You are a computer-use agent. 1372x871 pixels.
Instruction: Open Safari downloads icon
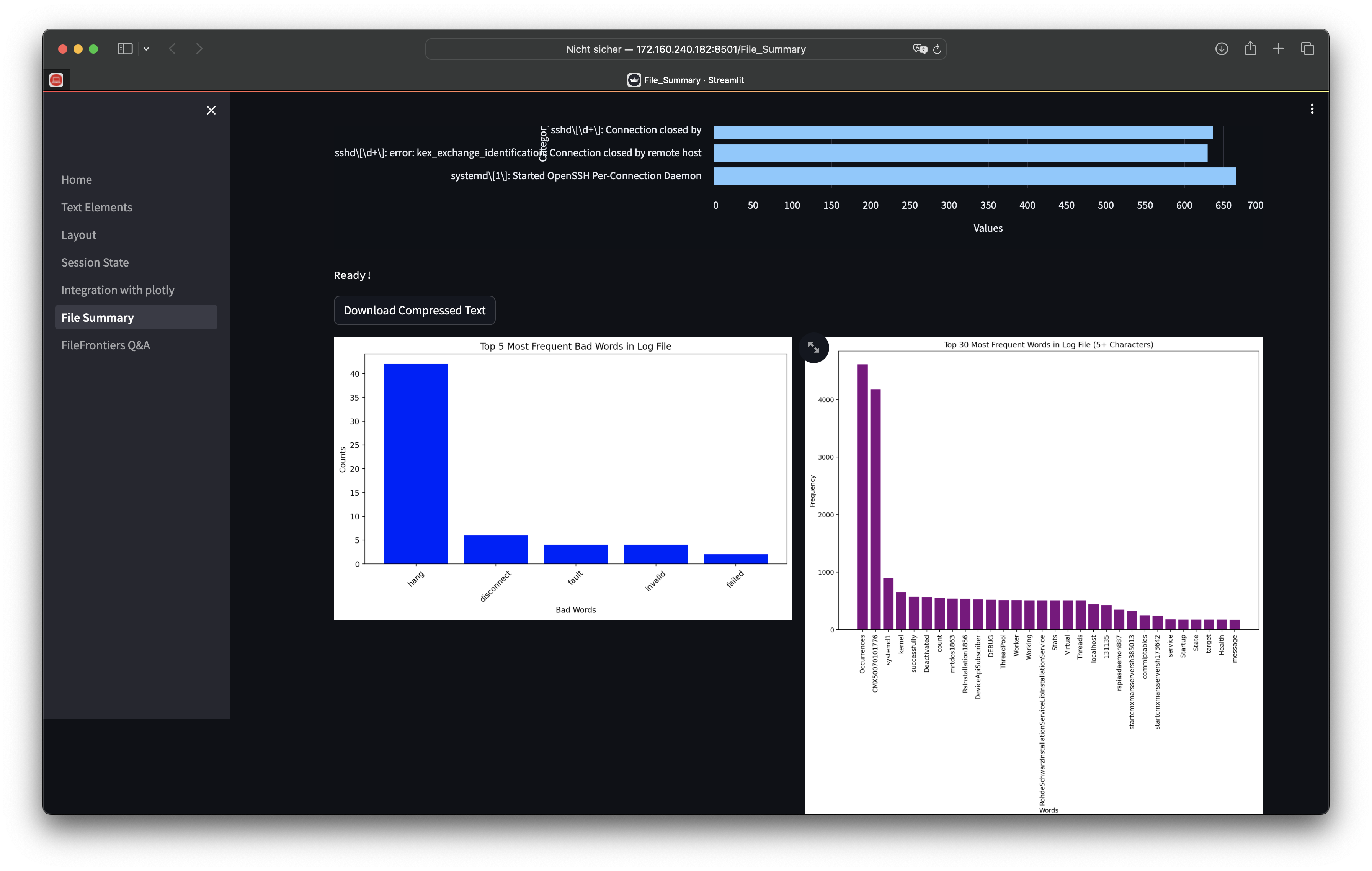coord(1221,49)
